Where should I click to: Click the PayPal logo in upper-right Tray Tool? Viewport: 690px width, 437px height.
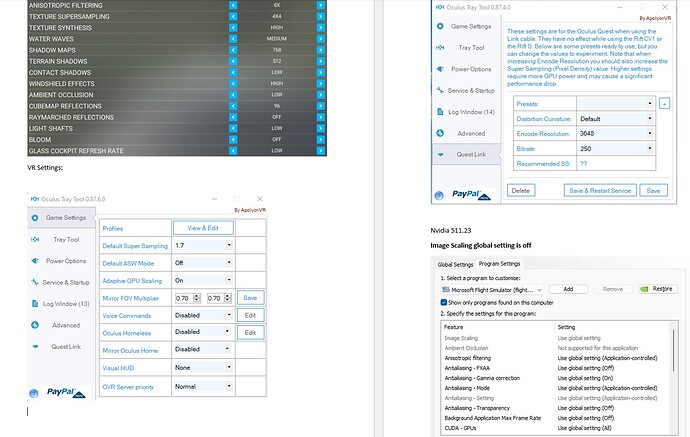click(471, 195)
